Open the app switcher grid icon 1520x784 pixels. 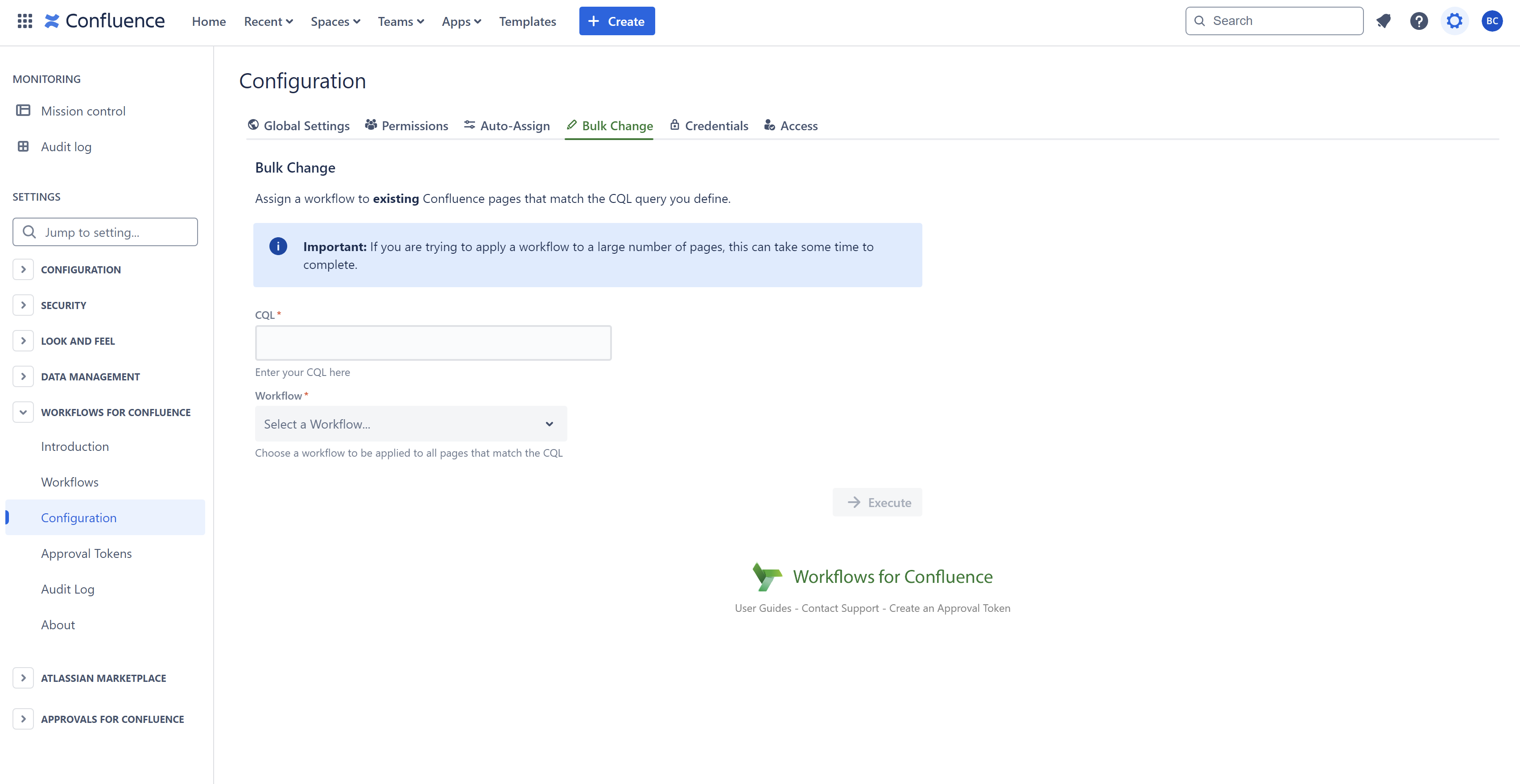click(x=24, y=21)
